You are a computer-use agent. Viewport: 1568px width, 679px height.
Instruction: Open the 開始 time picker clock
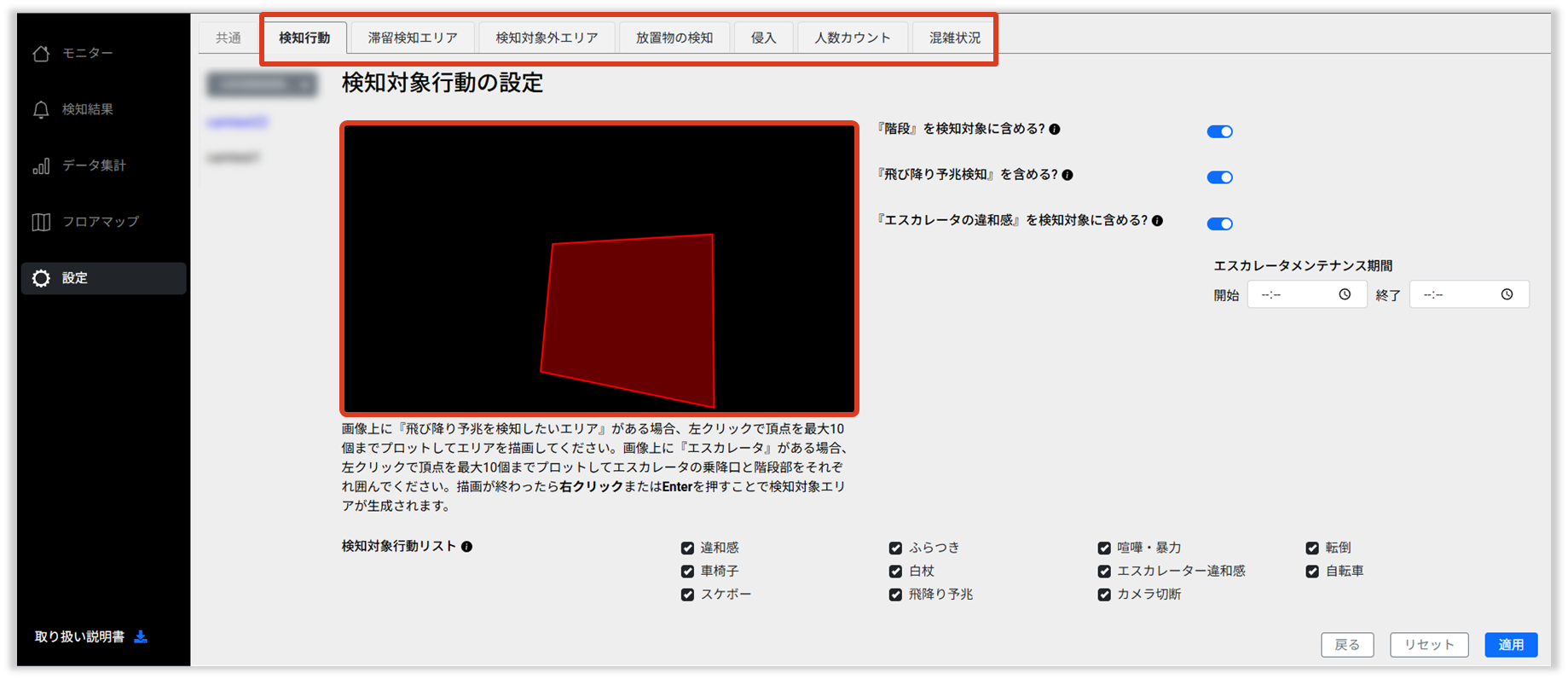point(1345,294)
